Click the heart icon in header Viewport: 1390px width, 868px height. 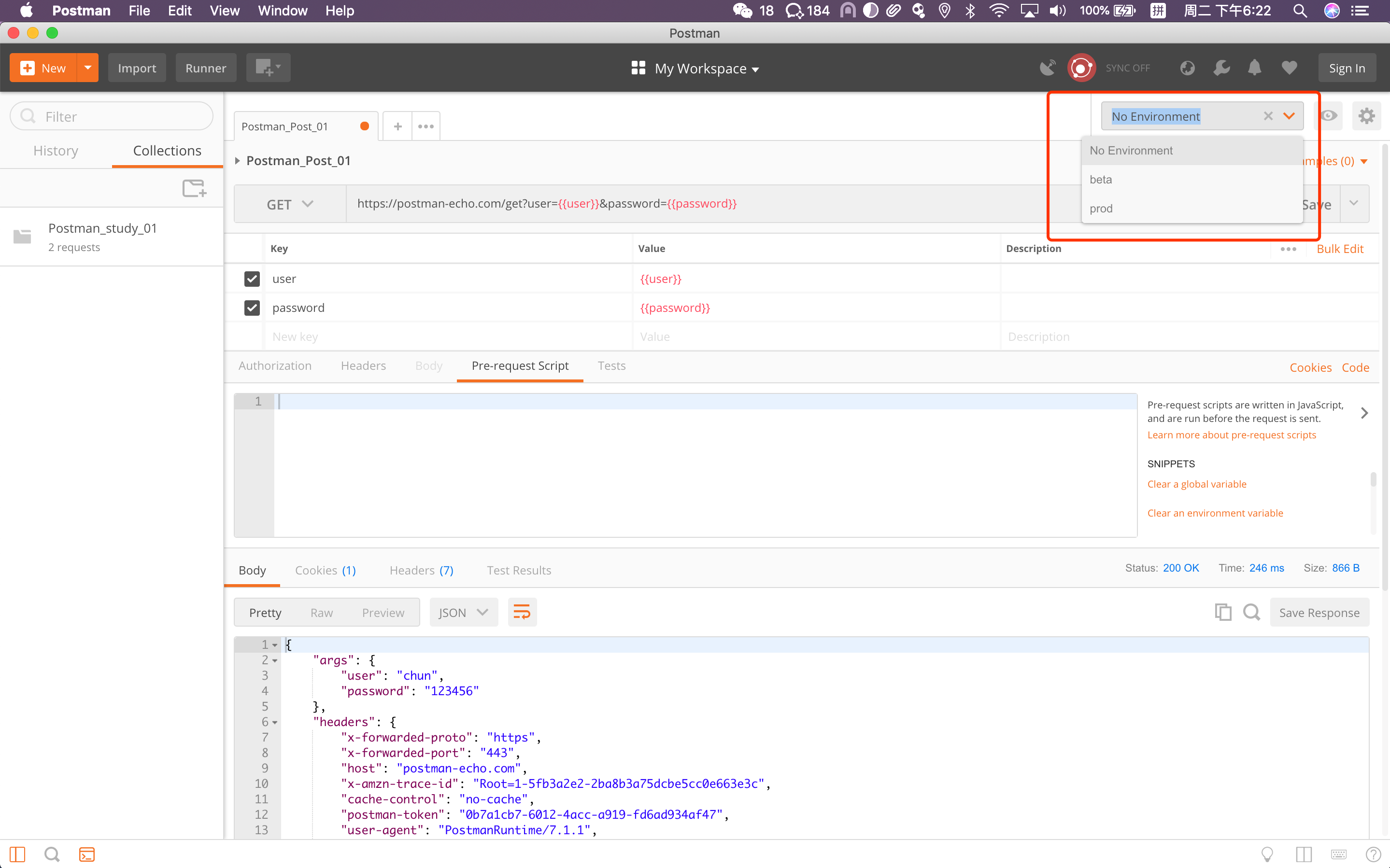click(x=1289, y=68)
